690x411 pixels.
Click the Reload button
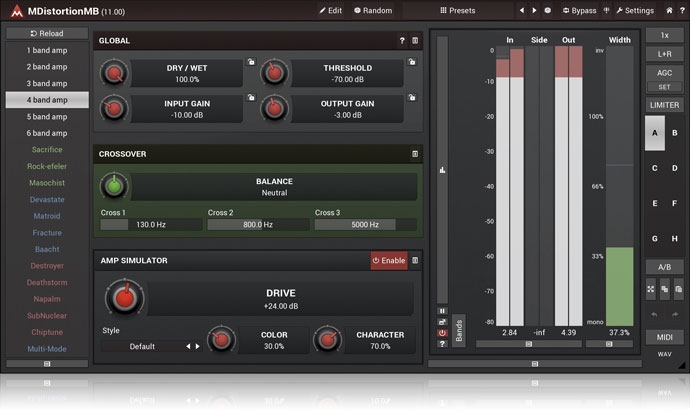pos(46,33)
